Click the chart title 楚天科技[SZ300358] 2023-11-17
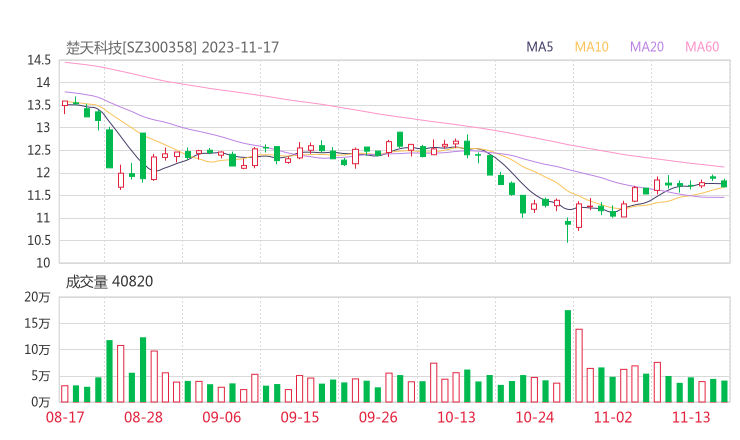This screenshot has height=440, width=740. [x=172, y=47]
